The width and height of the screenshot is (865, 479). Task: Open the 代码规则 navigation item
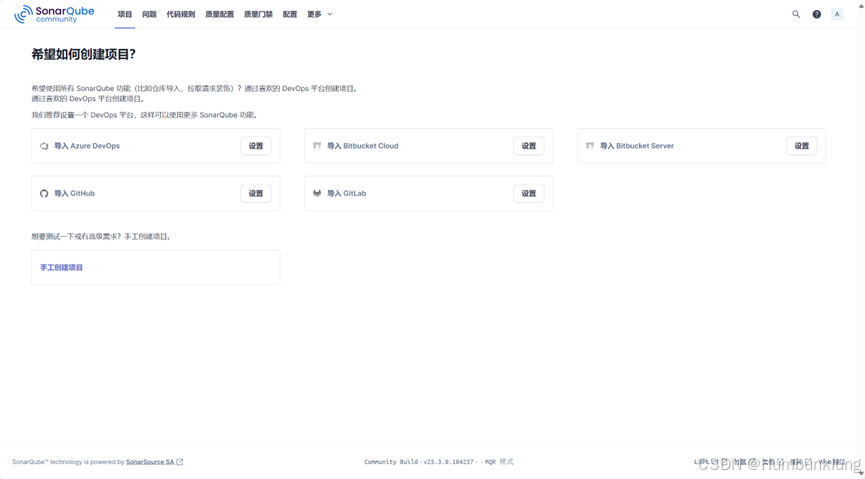[181, 14]
